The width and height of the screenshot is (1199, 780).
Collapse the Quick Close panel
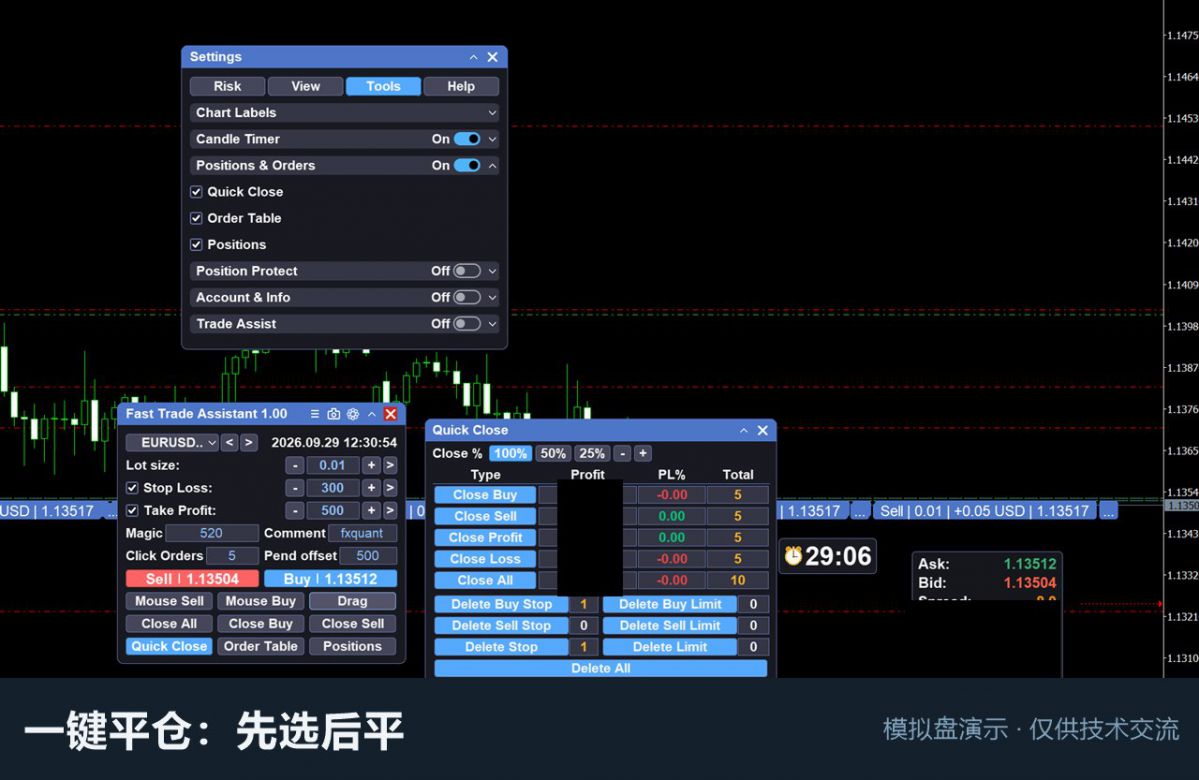743,431
